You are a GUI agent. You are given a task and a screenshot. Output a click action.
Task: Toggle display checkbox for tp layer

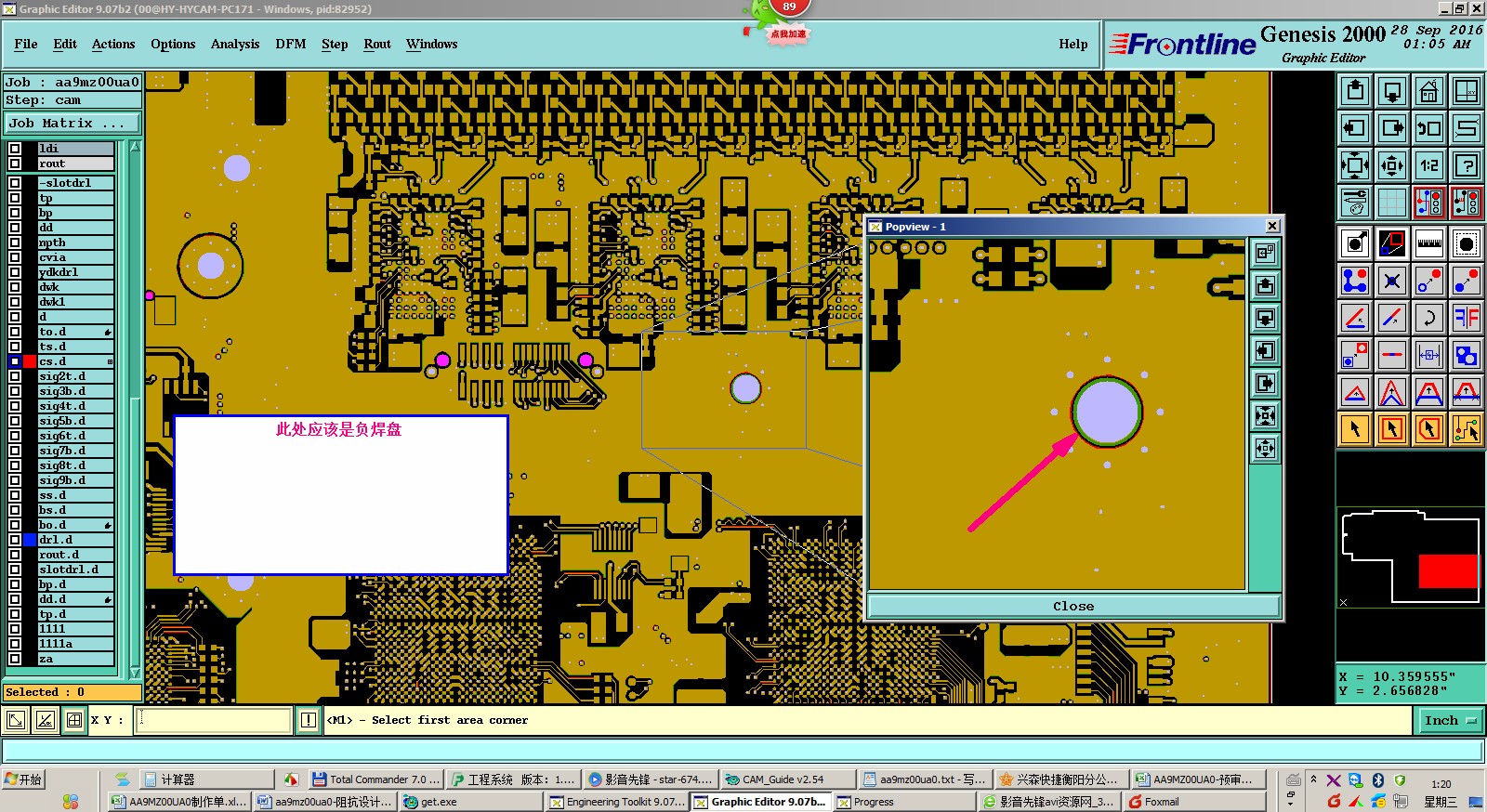click(x=15, y=198)
